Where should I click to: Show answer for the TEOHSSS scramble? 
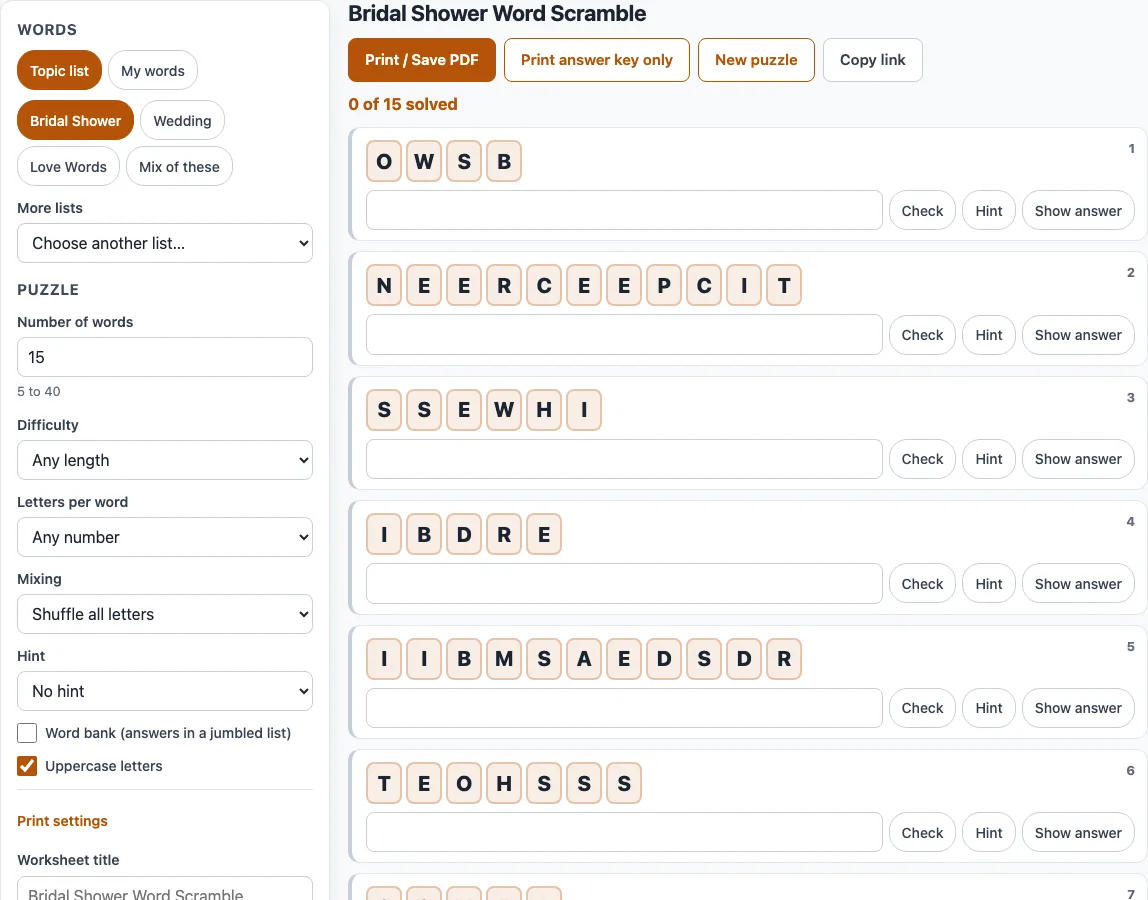[x=1078, y=833]
